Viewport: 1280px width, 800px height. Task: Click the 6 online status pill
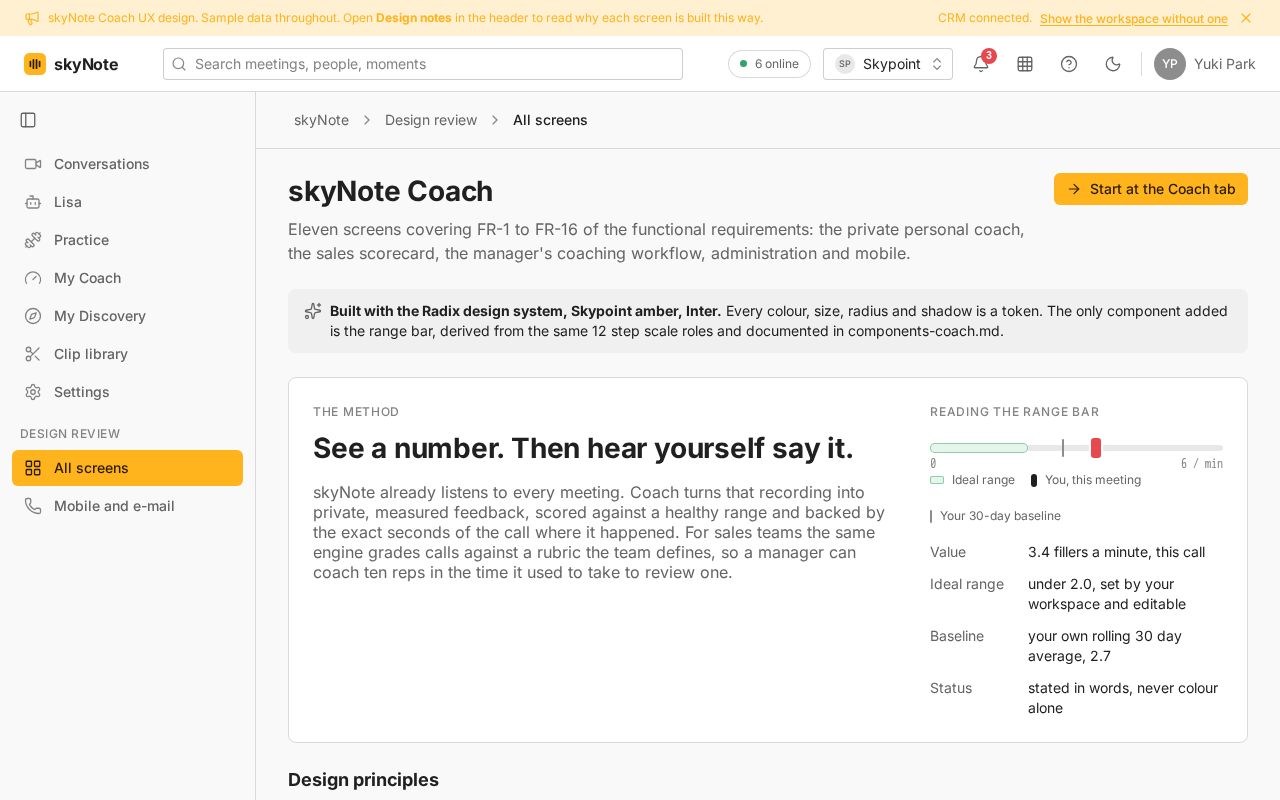coord(769,64)
